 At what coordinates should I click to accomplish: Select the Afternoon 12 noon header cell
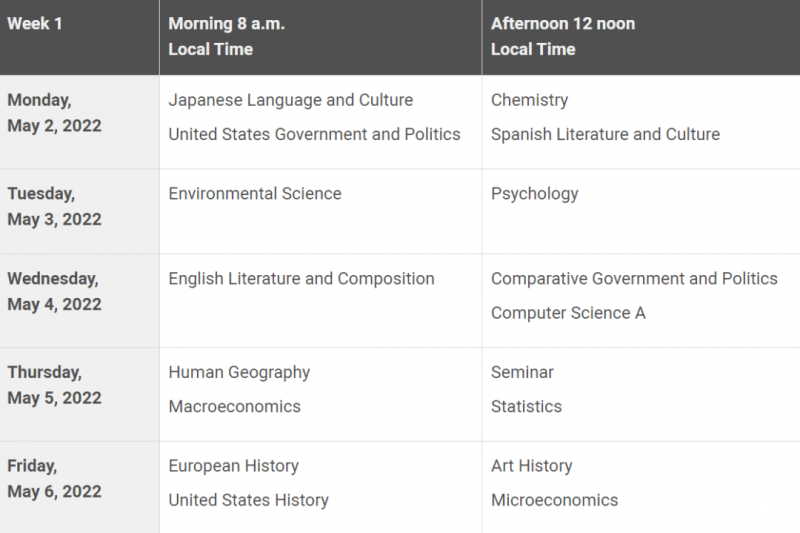(641, 37)
